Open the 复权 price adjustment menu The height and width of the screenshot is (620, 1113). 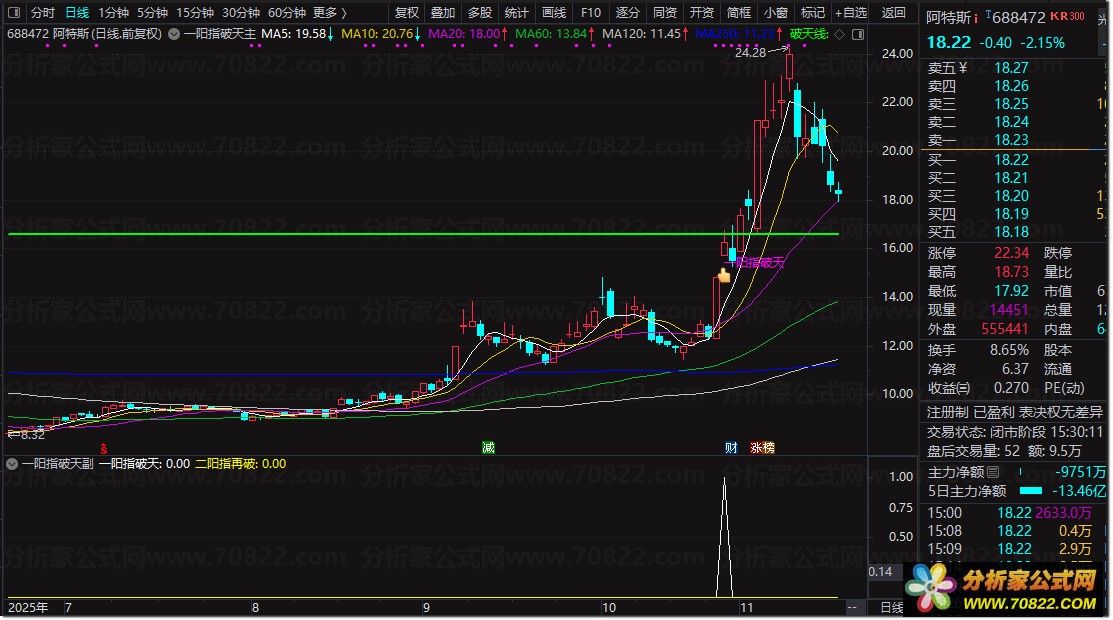coord(407,12)
